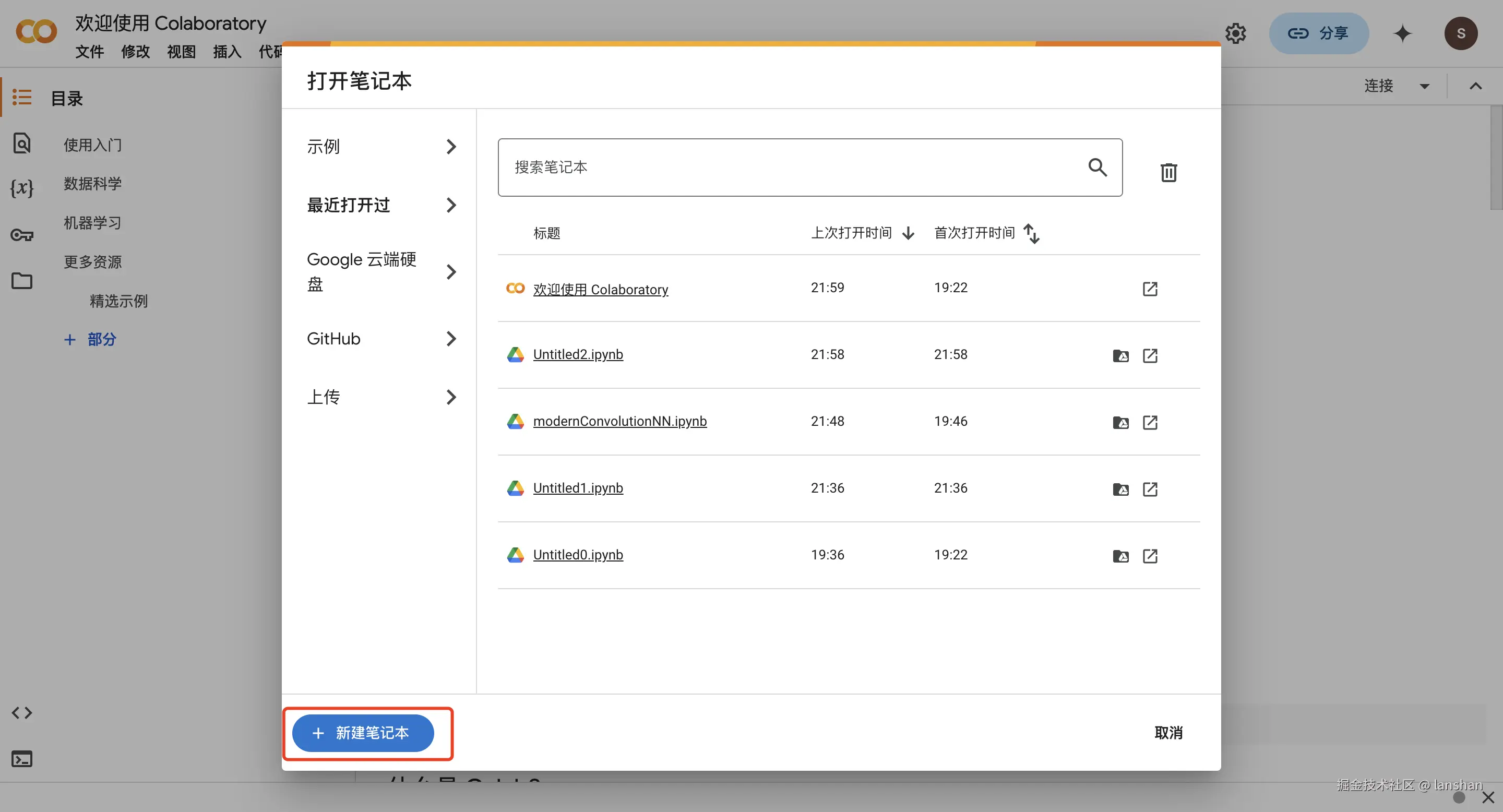Image resolution: width=1503 pixels, height=812 pixels.
Task: Expand the 示例 category
Action: (380, 147)
